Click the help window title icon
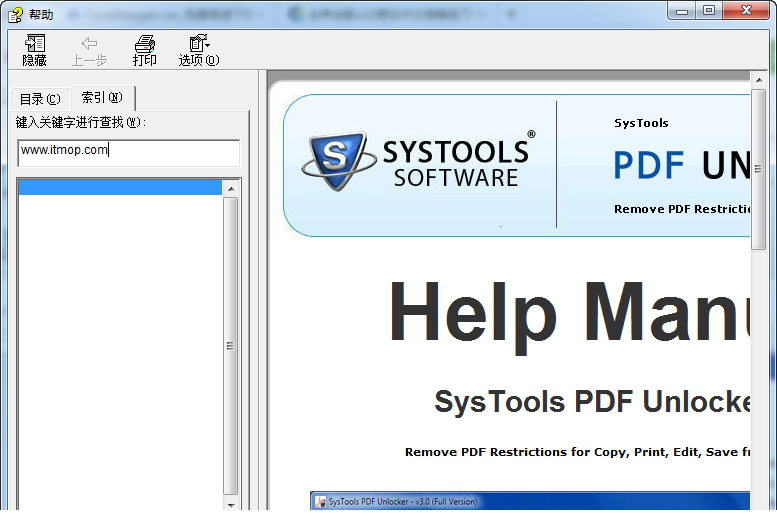Image resolution: width=777 pixels, height=530 pixels. coord(15,15)
